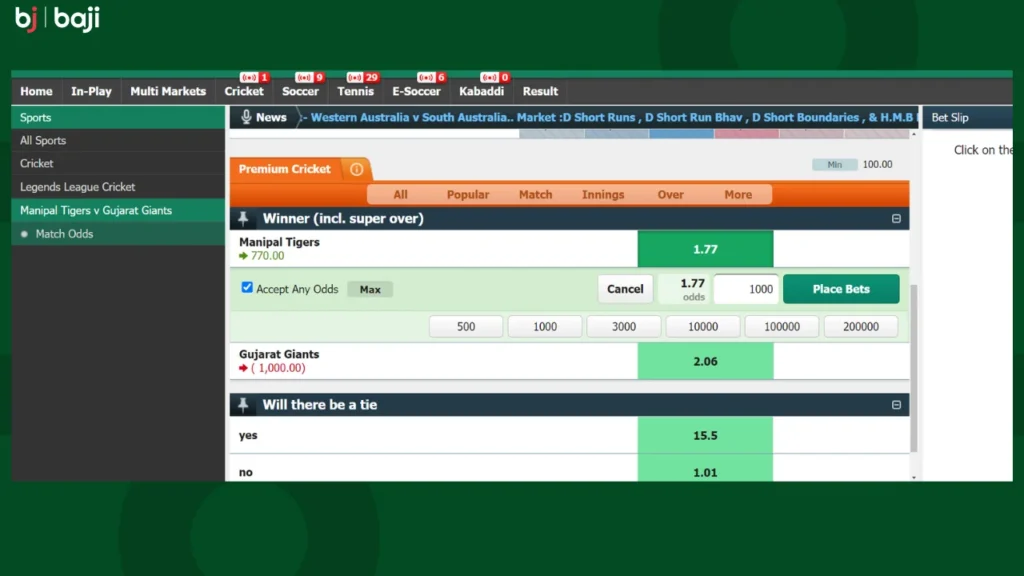This screenshot has height=576, width=1024.
Task: Click the Max stake button
Action: [x=370, y=289]
